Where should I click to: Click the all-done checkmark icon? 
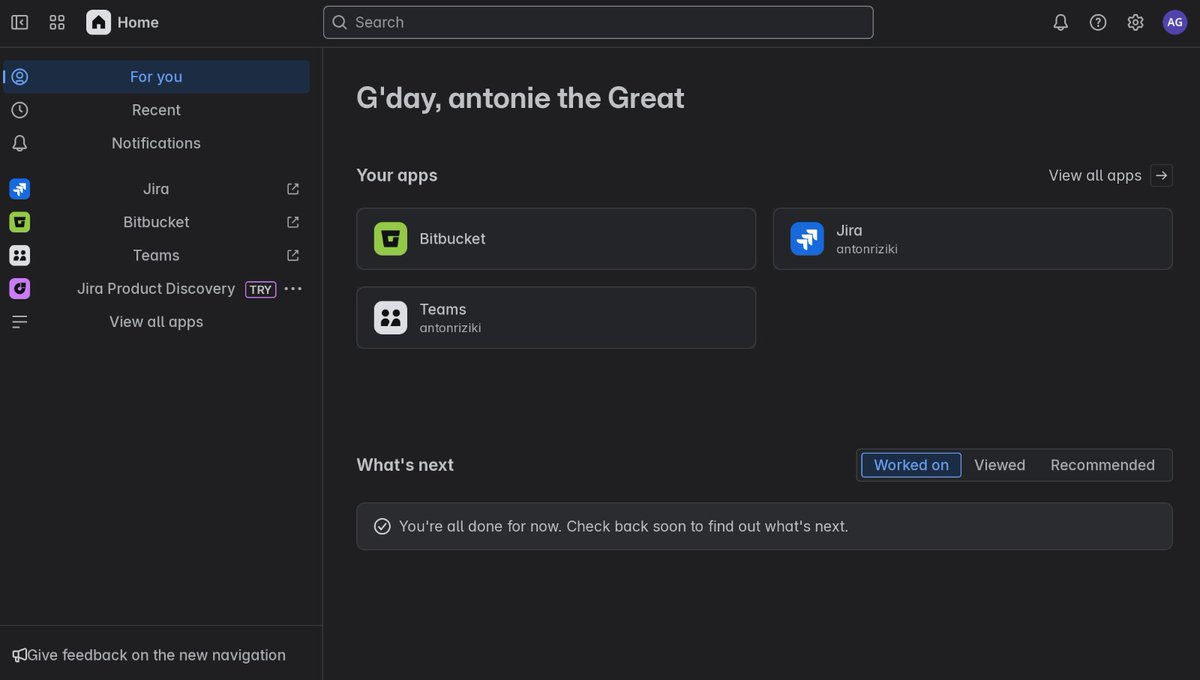pos(382,526)
